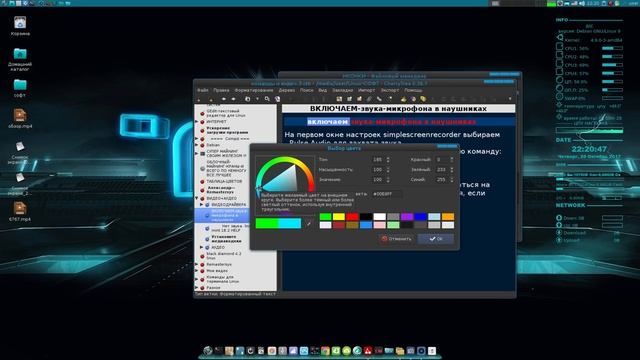Open the Вид menu

coord(322,90)
